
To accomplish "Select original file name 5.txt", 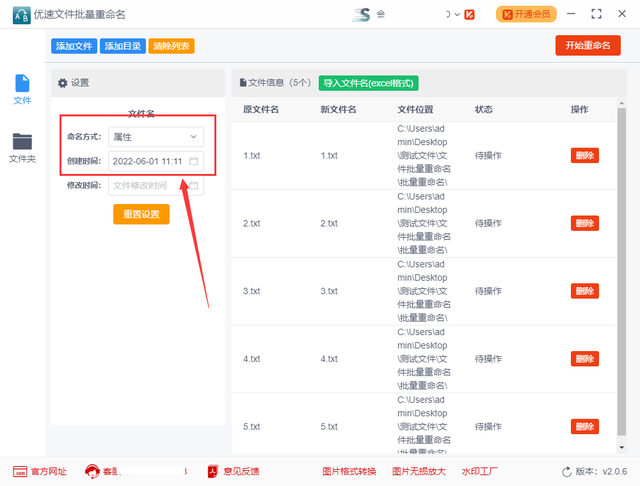I will [251, 426].
